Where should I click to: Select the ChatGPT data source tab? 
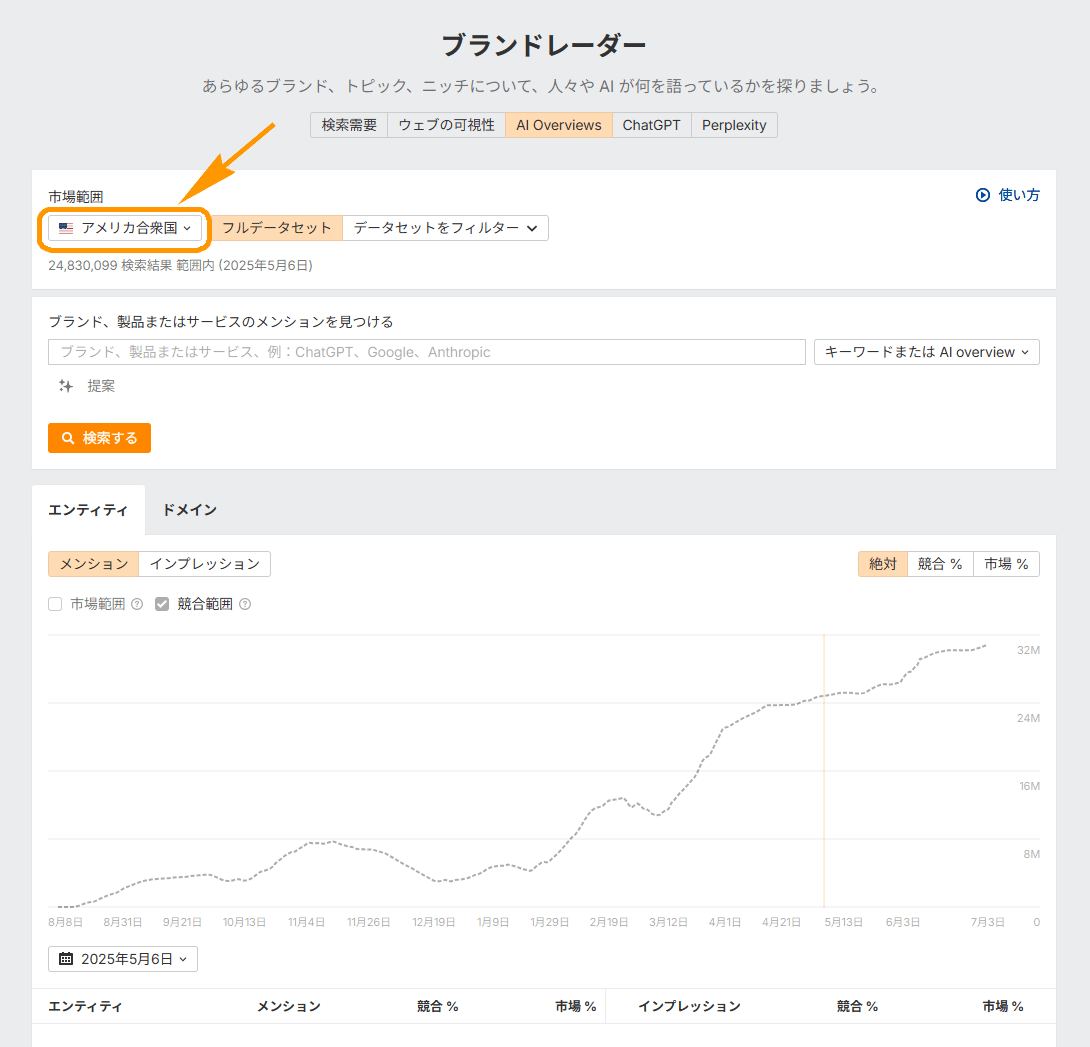651,124
